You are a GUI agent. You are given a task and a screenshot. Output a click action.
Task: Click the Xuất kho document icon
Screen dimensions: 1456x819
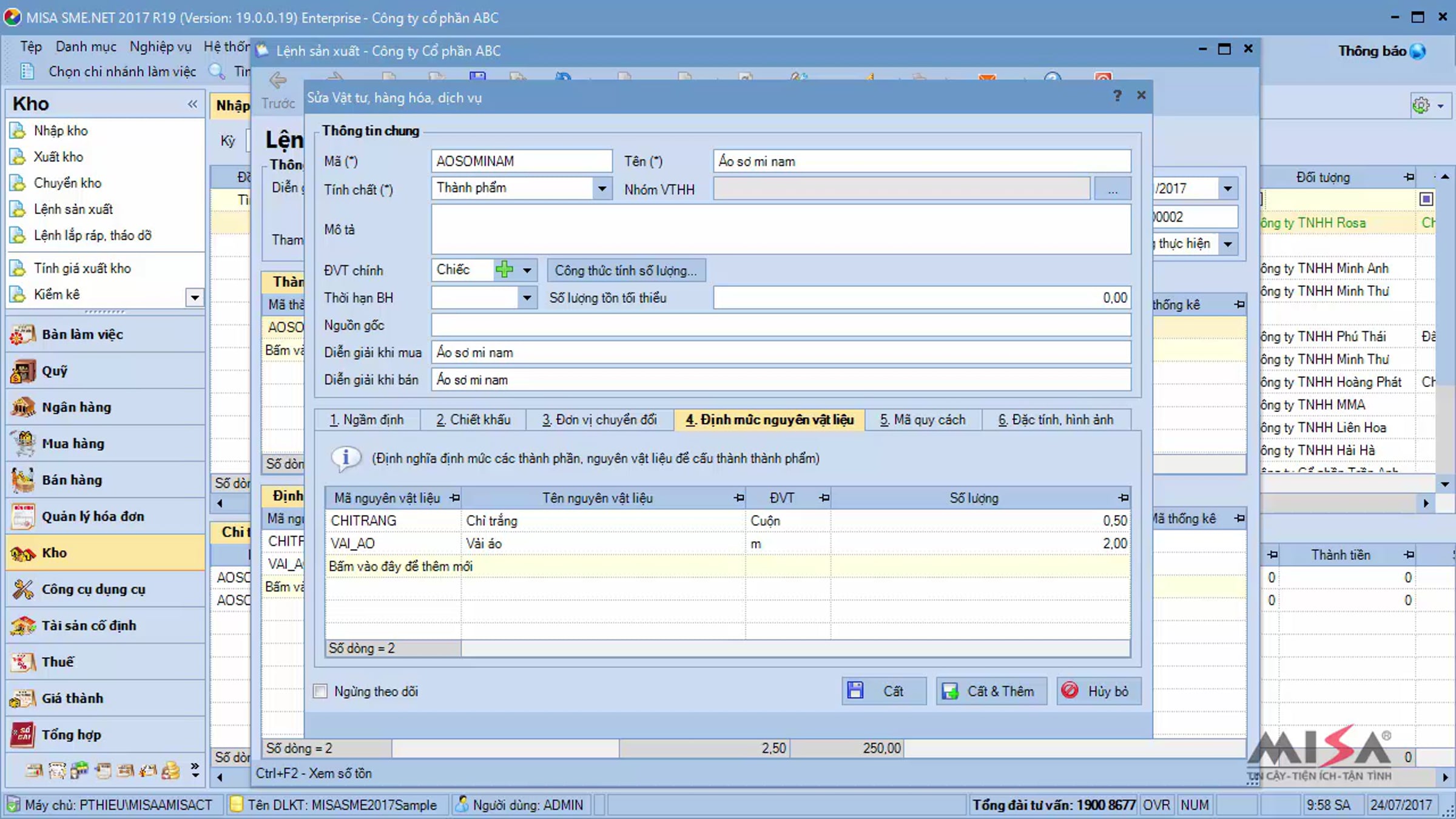[18, 157]
